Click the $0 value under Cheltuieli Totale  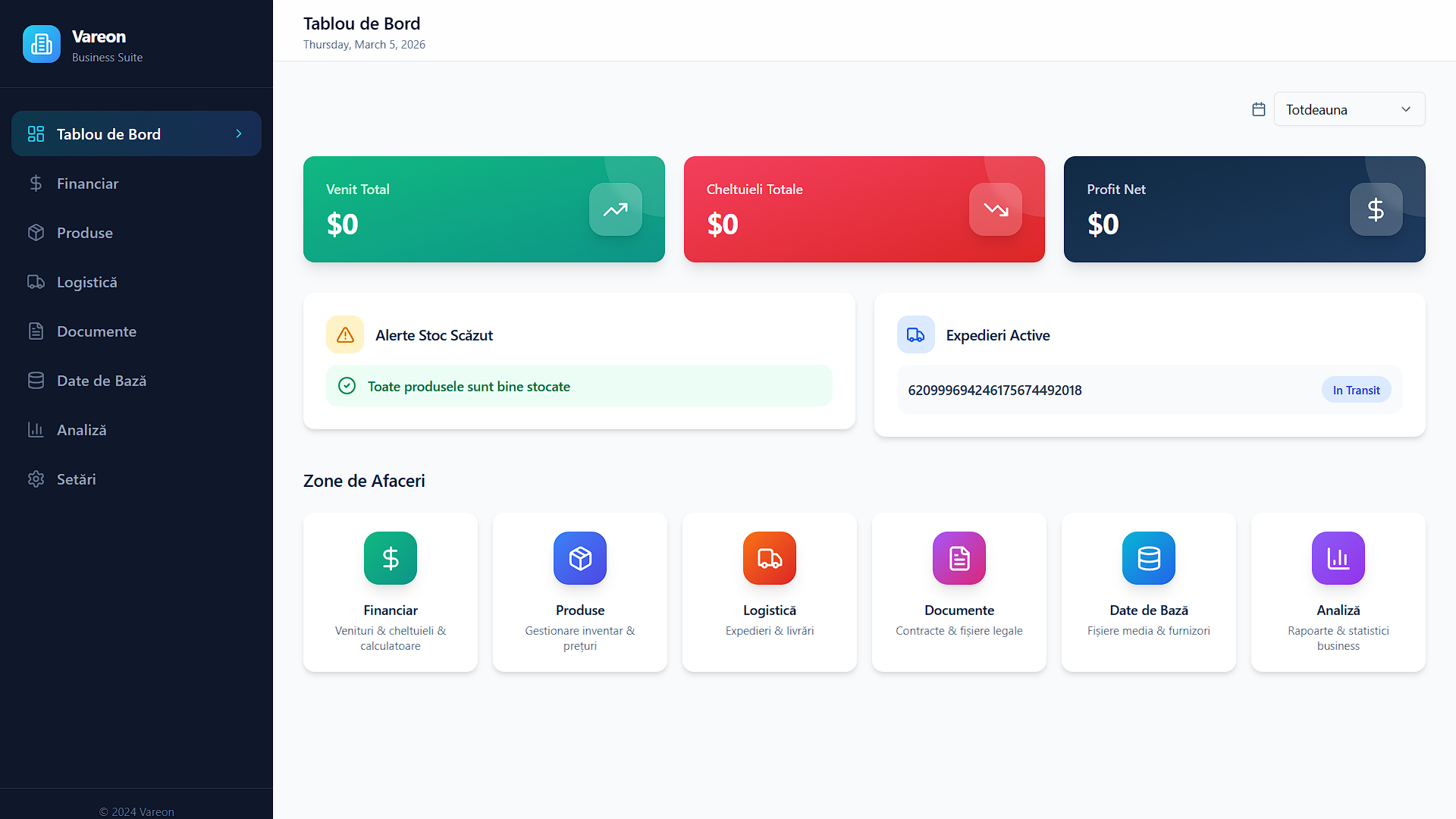point(723,224)
